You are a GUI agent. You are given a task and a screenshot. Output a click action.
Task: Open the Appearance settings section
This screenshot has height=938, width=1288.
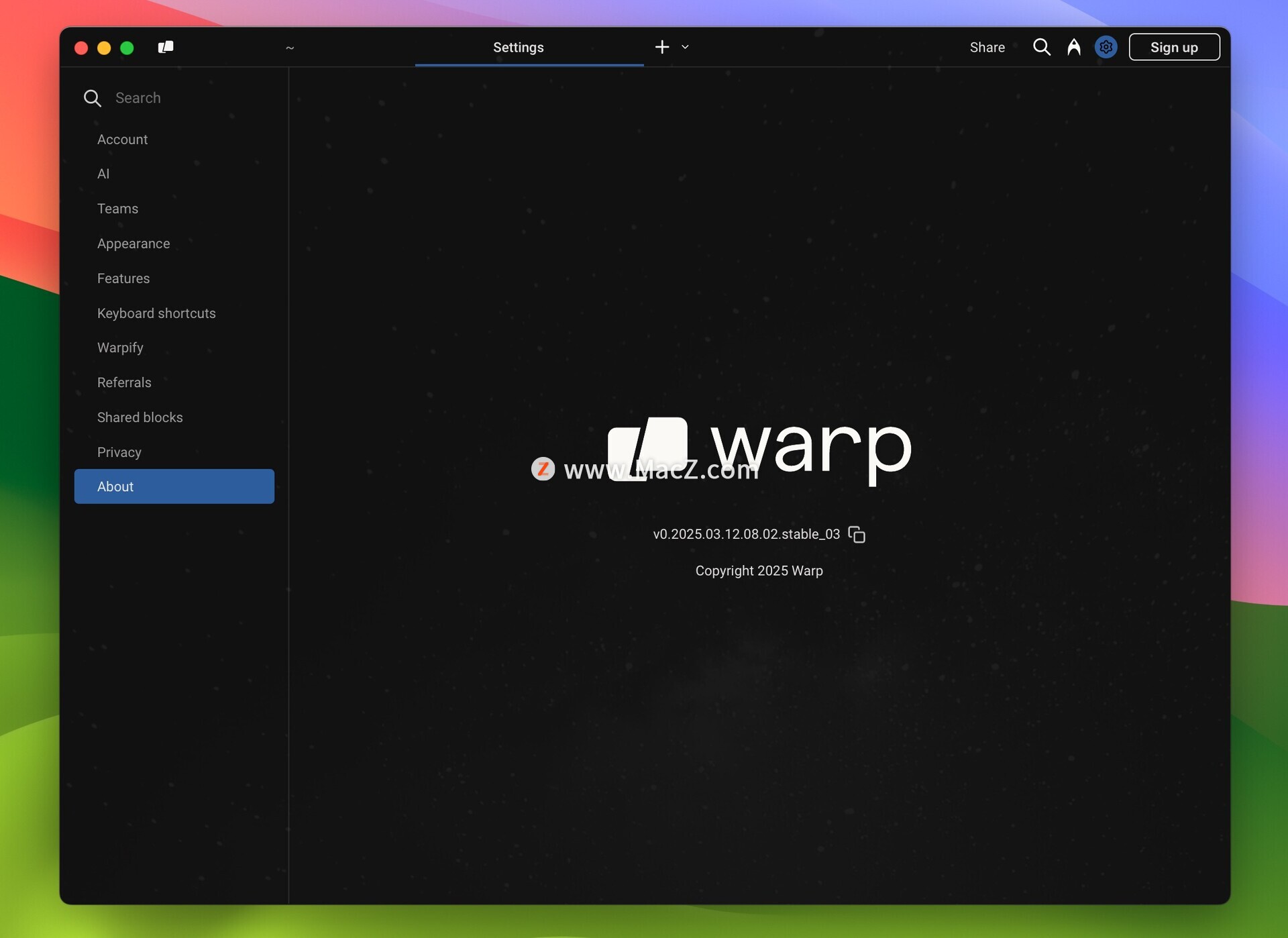(x=174, y=244)
